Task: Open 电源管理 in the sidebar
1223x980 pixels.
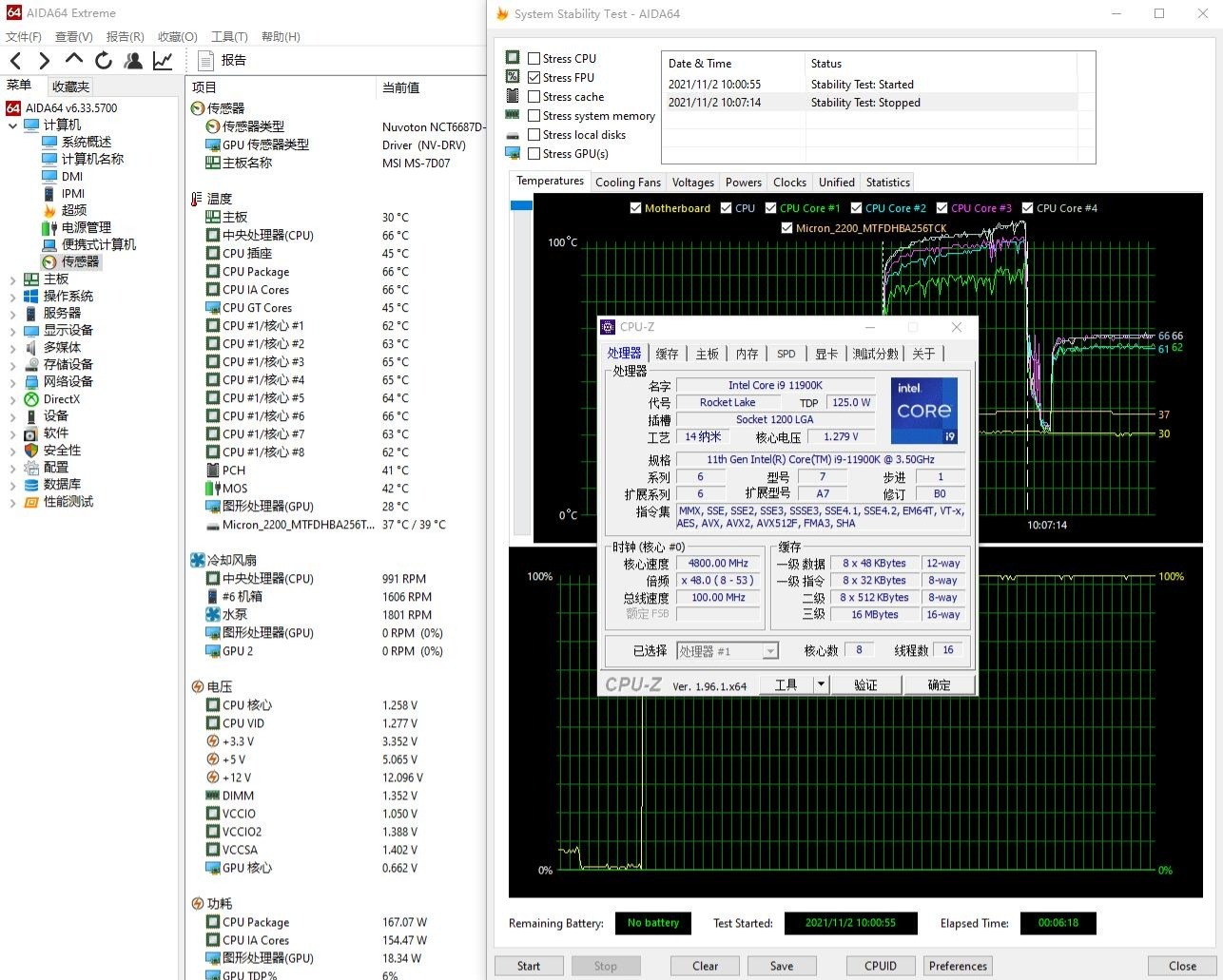Action: click(x=86, y=227)
